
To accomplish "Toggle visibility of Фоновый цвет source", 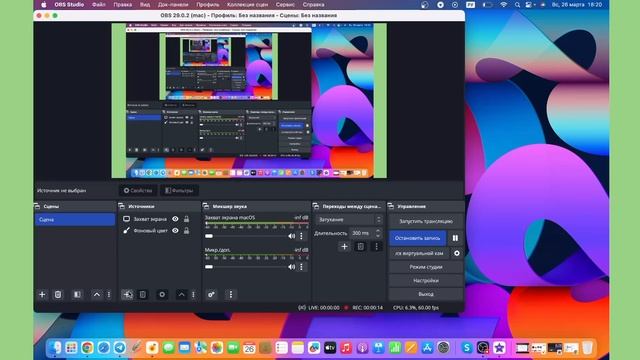I will coord(175,231).
